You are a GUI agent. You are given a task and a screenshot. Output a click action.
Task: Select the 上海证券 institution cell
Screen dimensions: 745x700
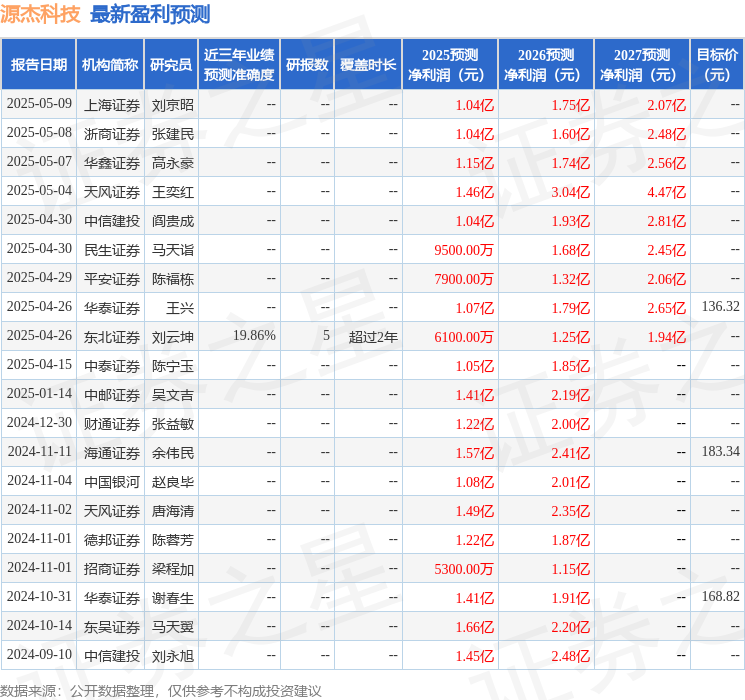(x=112, y=105)
